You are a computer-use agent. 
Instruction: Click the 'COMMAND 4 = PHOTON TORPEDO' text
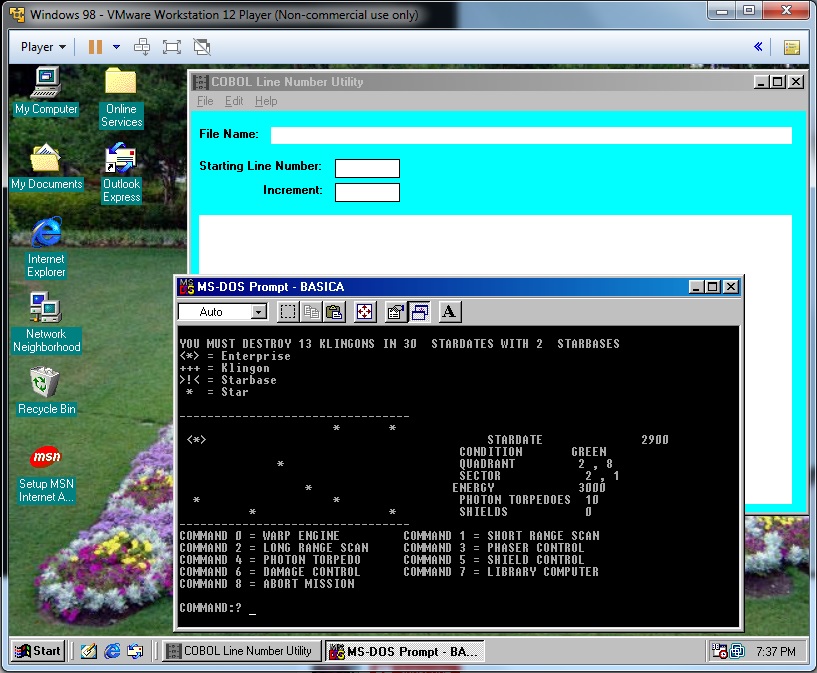(270, 560)
